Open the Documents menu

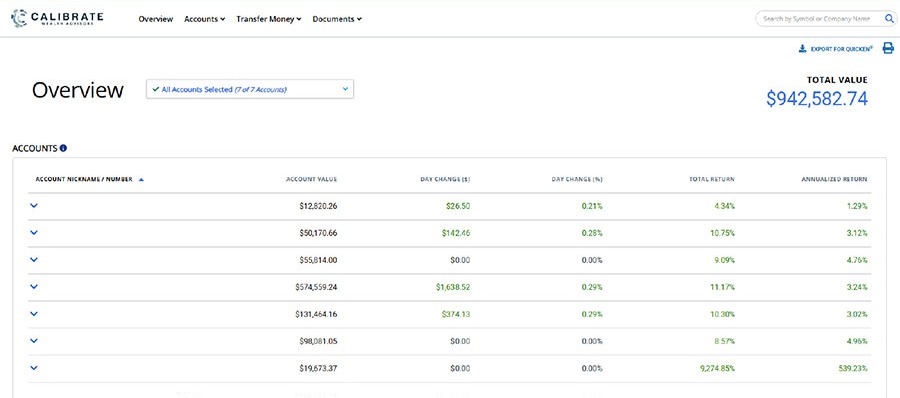(337, 19)
